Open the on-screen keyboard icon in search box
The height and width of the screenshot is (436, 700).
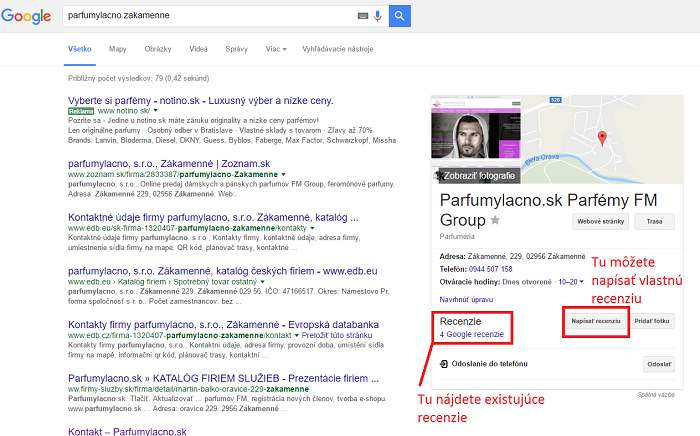[363, 16]
